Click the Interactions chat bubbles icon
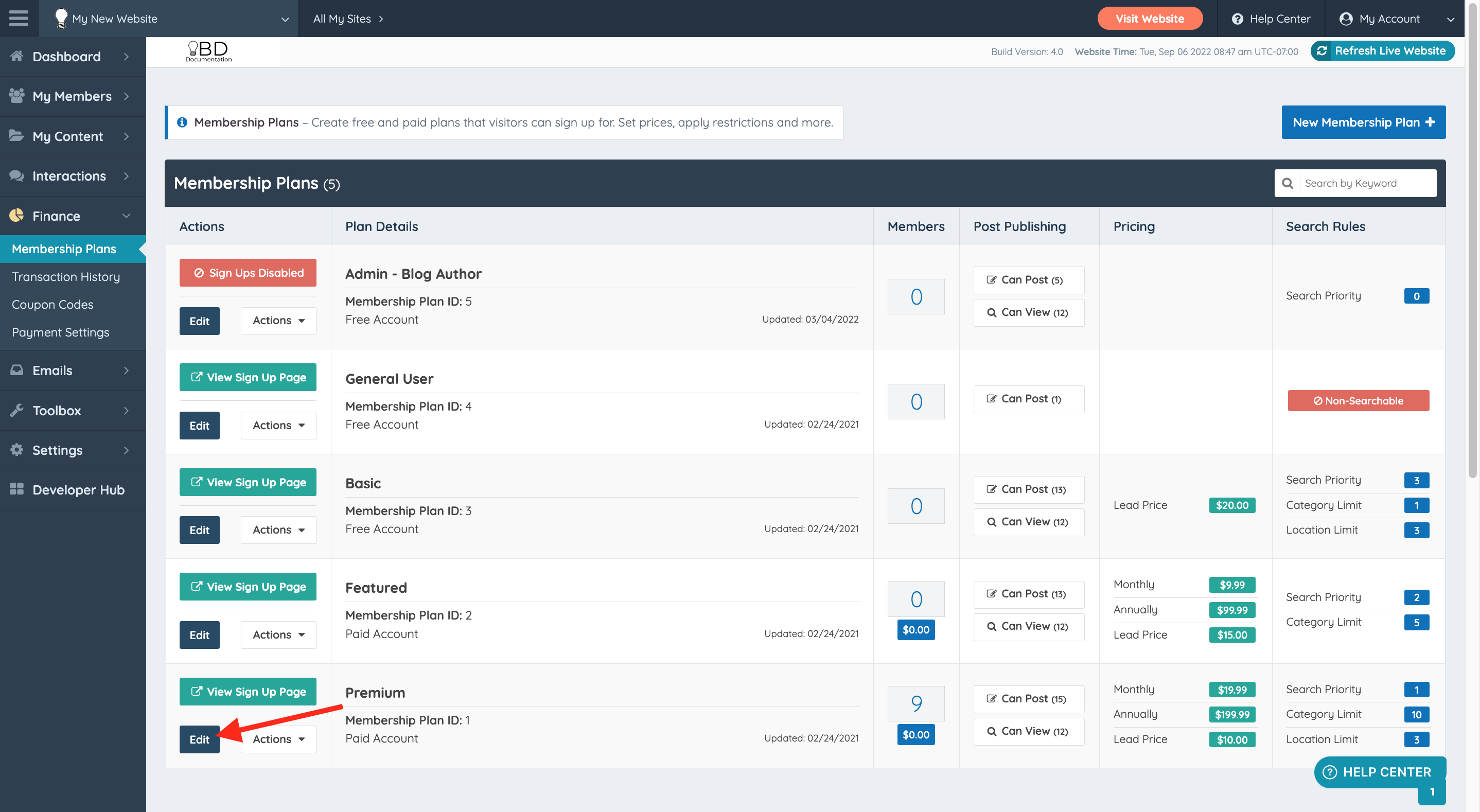Image resolution: width=1480 pixels, height=812 pixels. [x=16, y=176]
